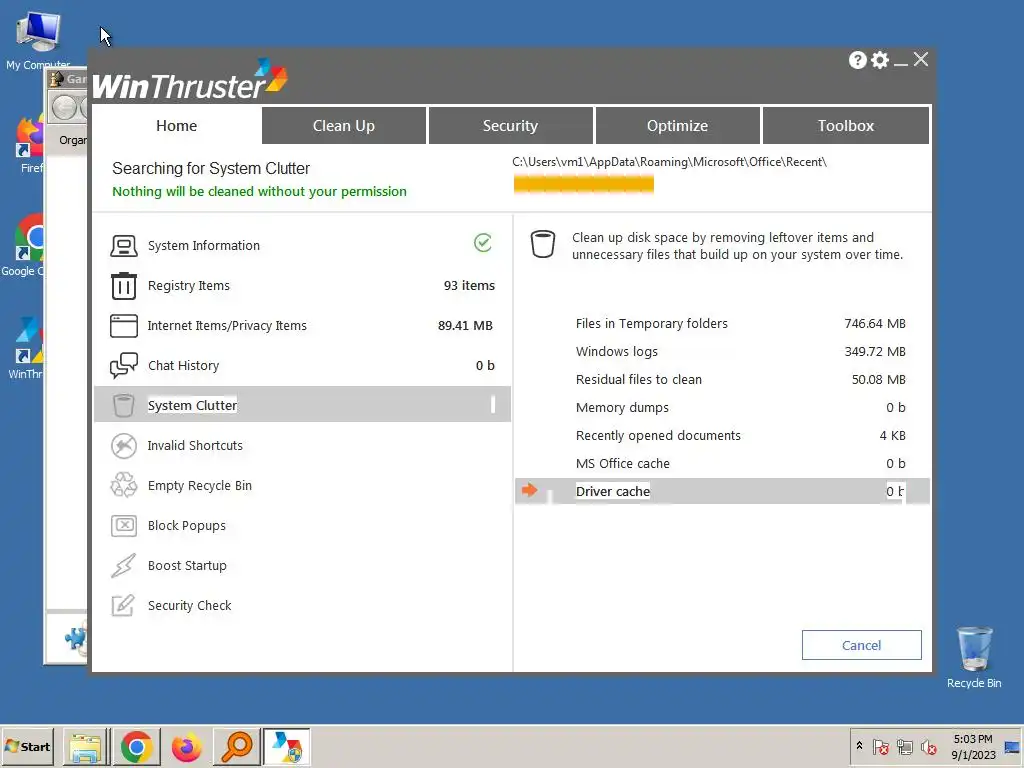The width and height of the screenshot is (1024, 768).
Task: Switch to the Clean Up tab
Action: 344,126
